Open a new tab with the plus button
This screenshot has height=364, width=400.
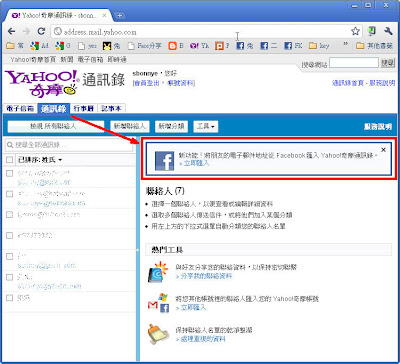119,15
